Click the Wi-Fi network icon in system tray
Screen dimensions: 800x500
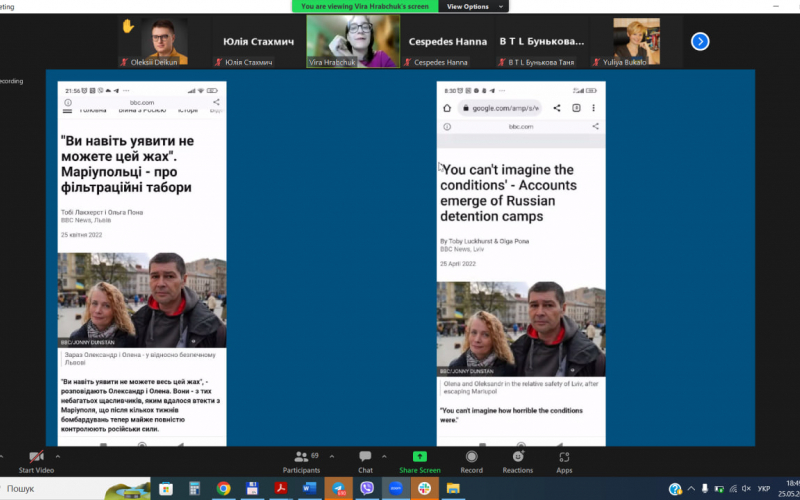(733, 489)
